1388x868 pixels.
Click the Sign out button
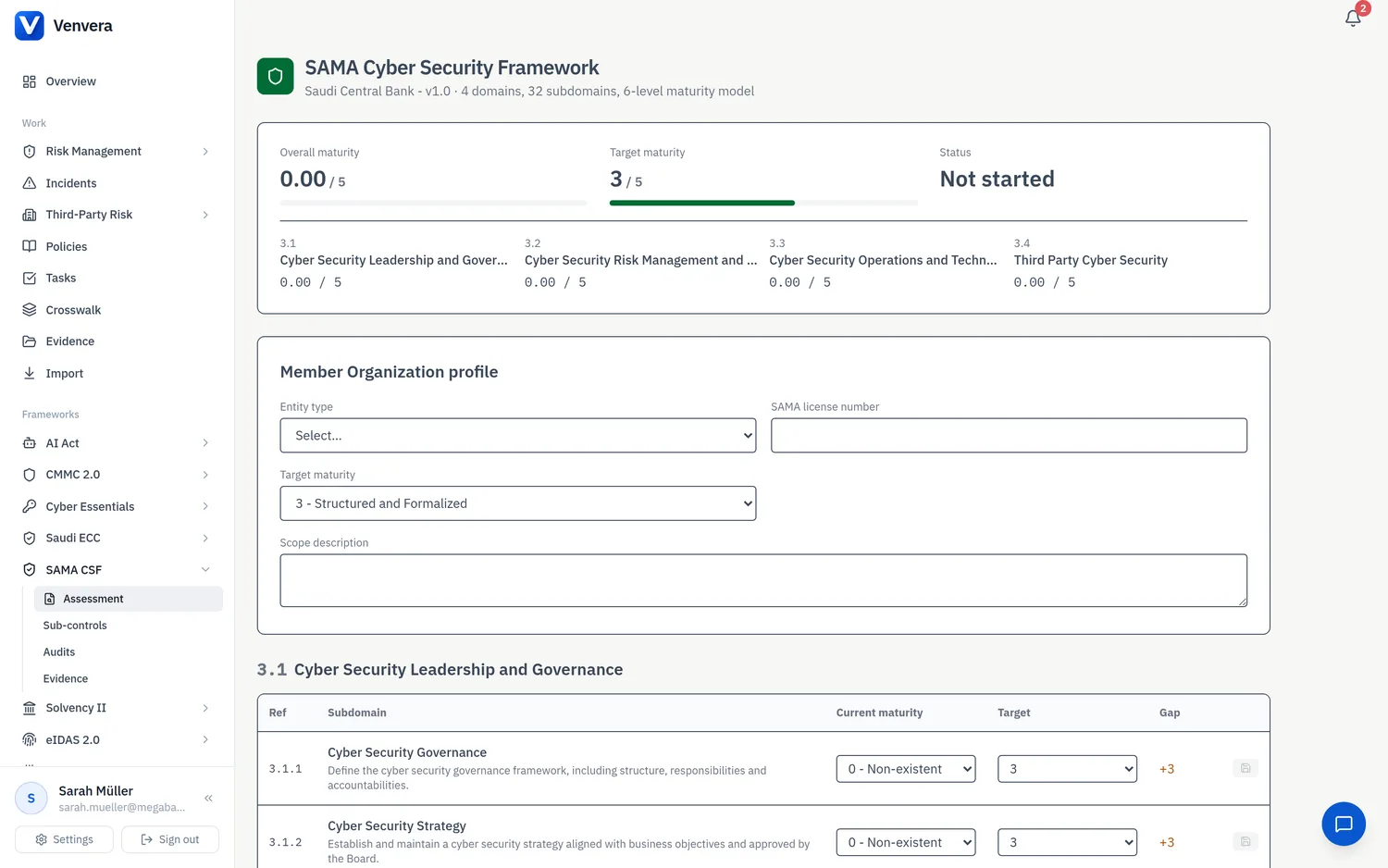point(170,839)
